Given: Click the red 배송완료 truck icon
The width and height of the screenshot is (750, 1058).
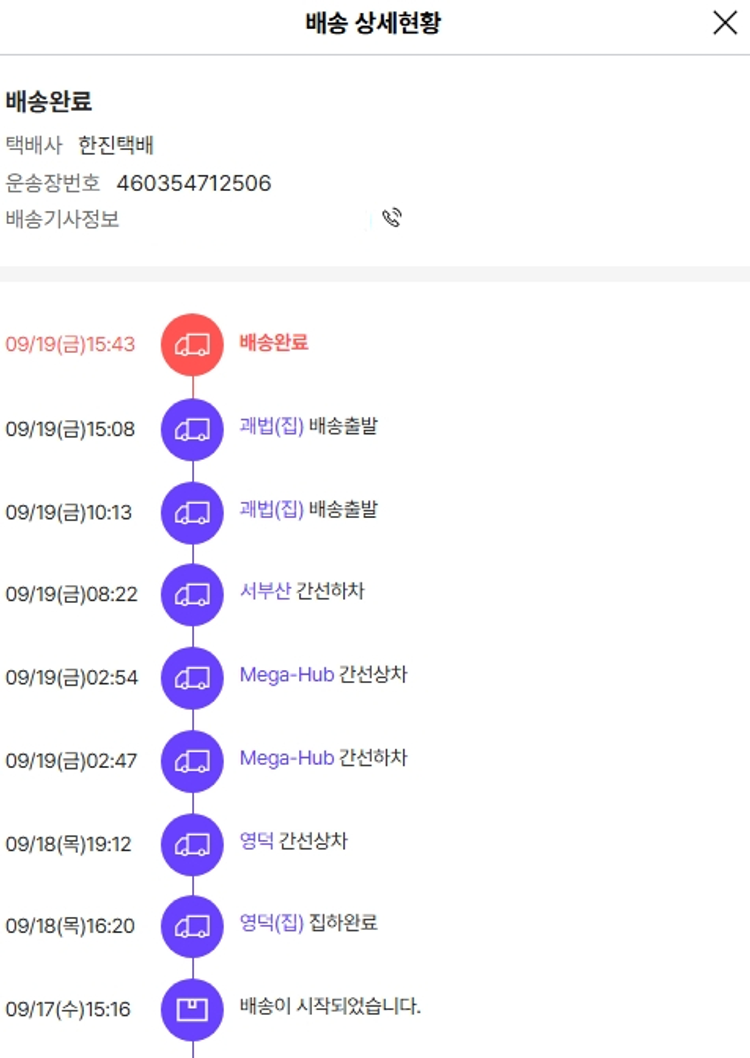Looking at the screenshot, I should [192, 344].
